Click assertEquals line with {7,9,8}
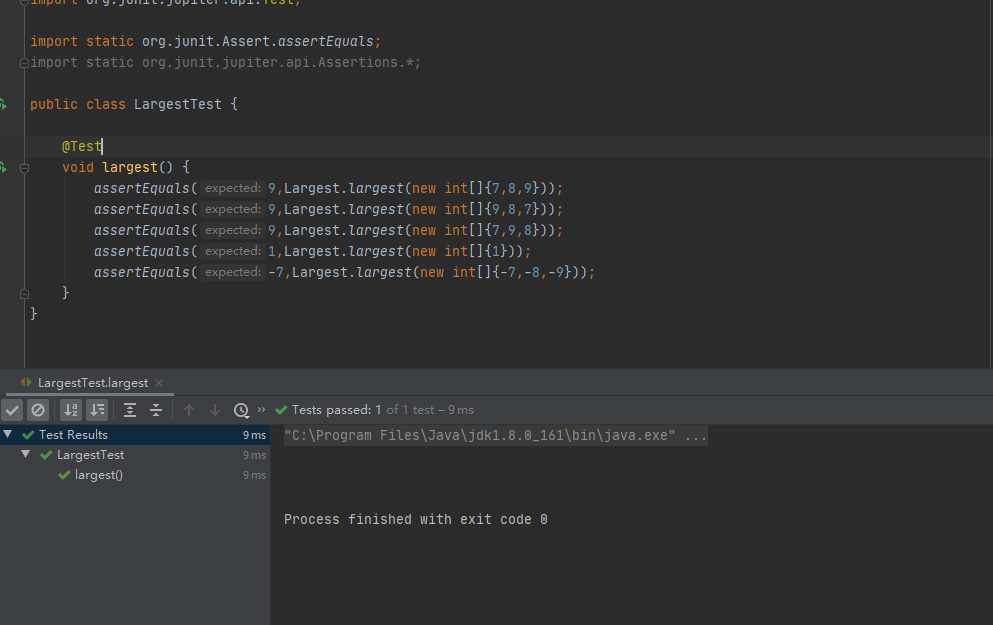The image size is (993, 625). [328, 230]
